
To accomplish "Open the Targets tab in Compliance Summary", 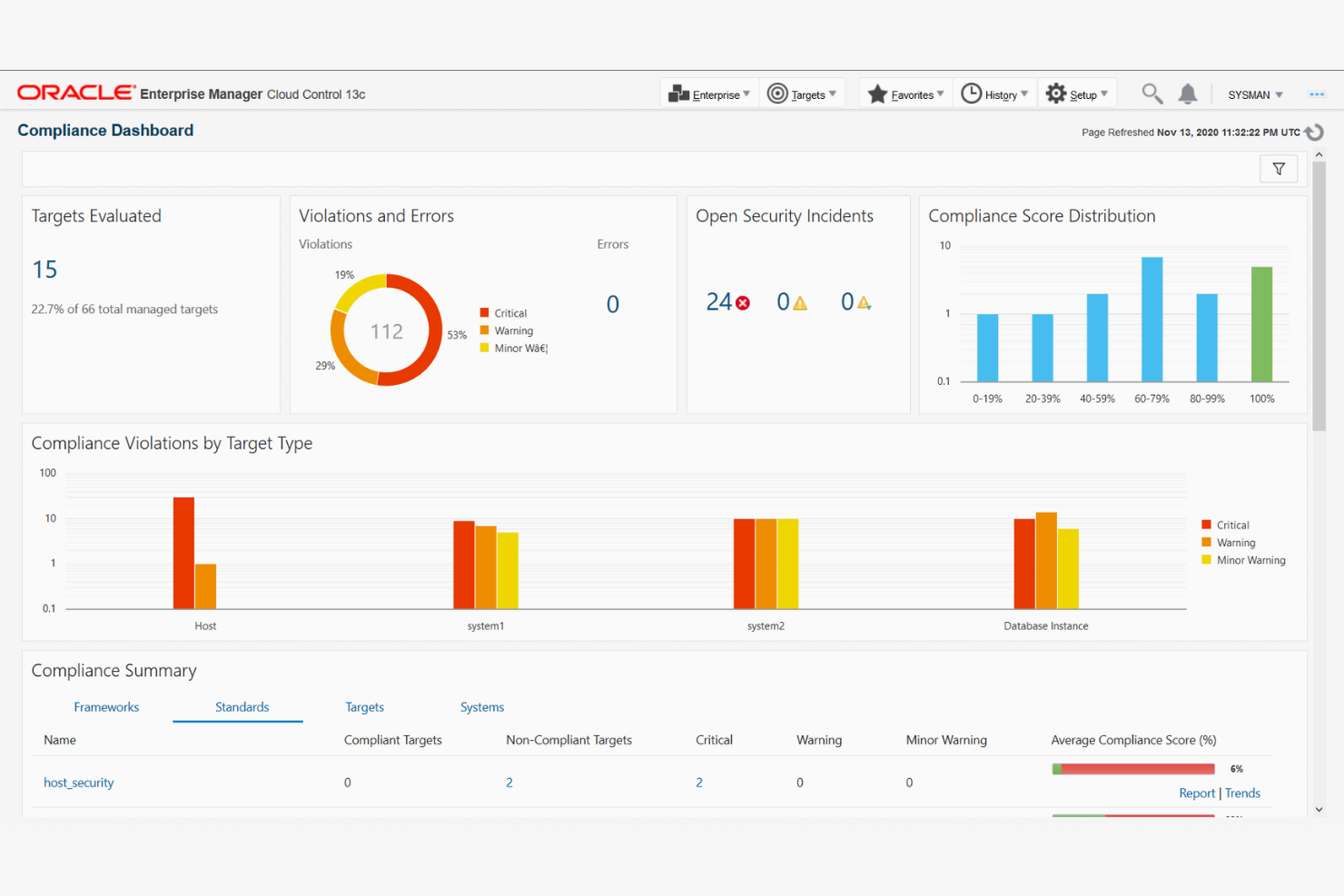I will pyautogui.click(x=365, y=707).
